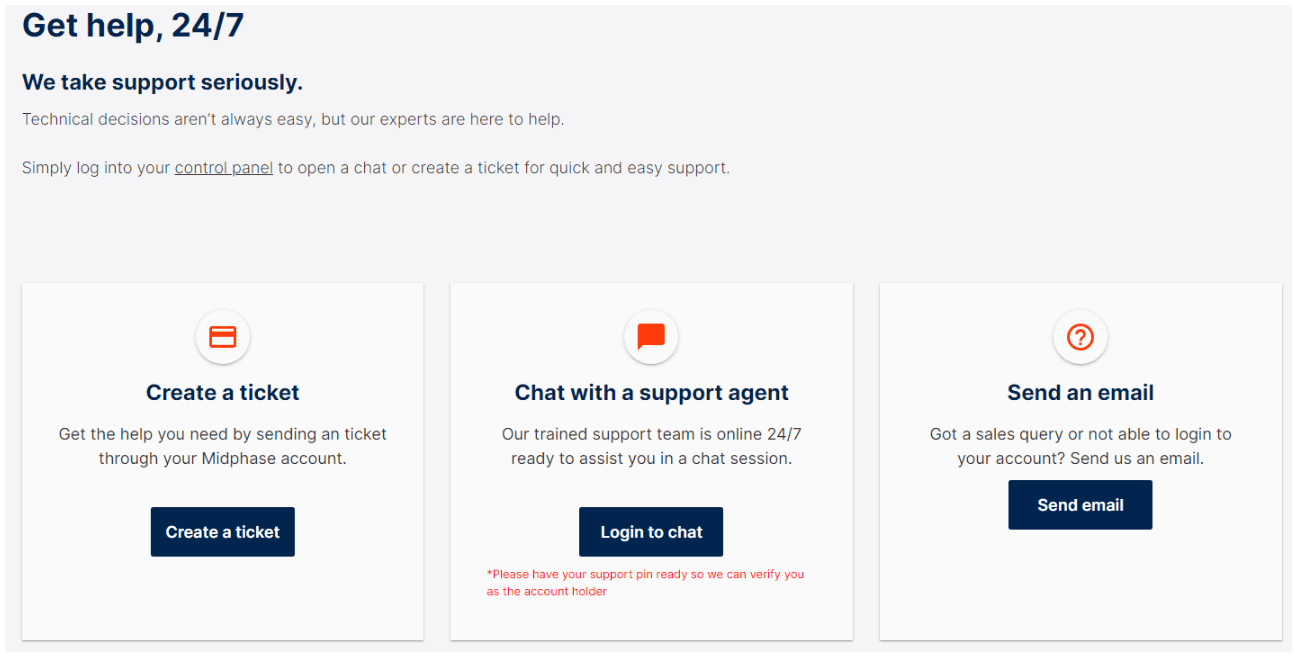
Task: Select the Login to chat button
Action: (651, 532)
